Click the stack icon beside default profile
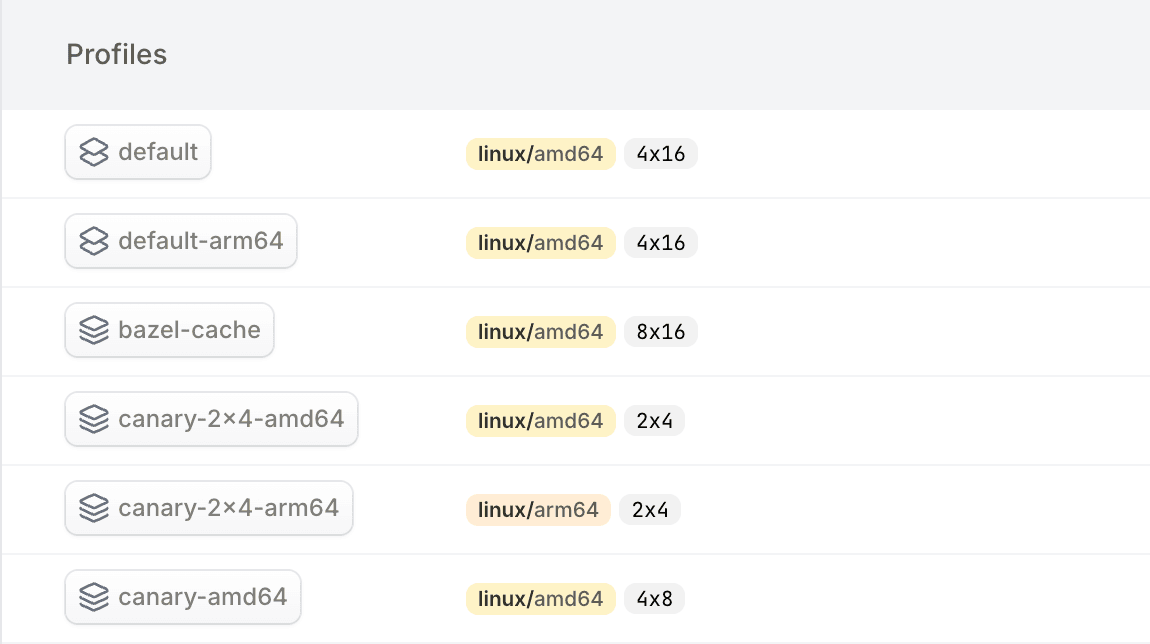Screen dimensions: 1150x644 [93, 153]
